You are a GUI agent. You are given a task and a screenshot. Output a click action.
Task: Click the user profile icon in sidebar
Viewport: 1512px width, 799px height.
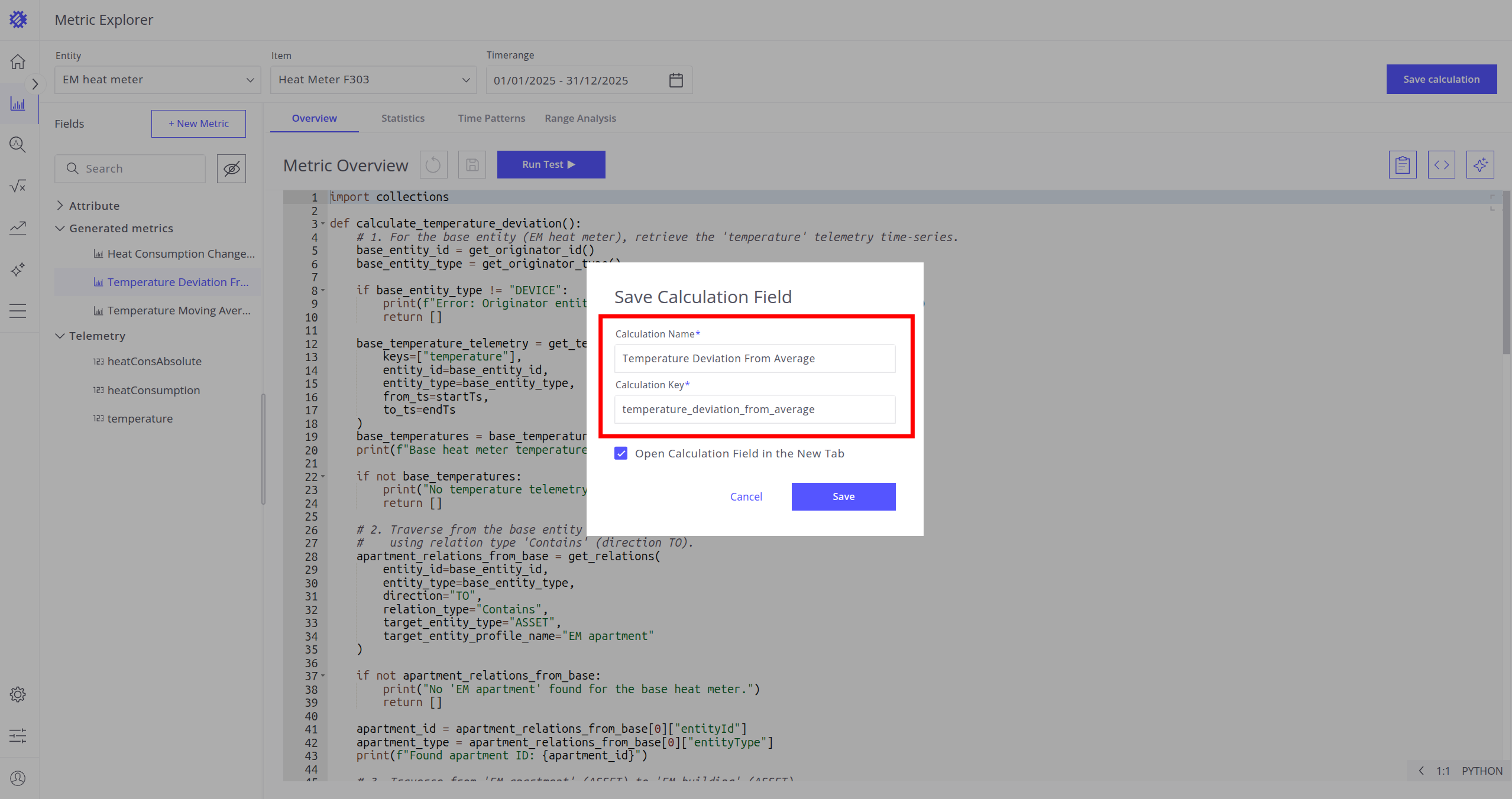(18, 778)
